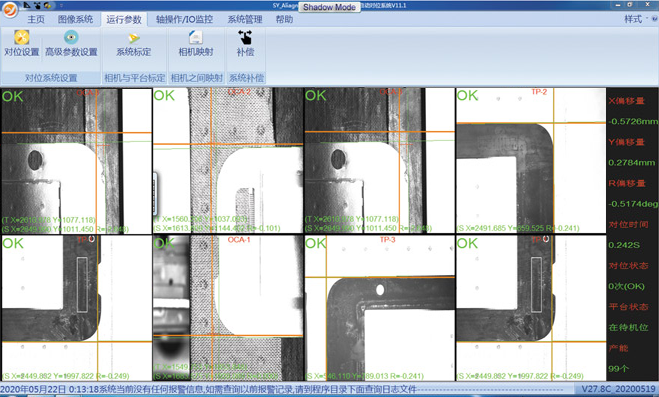Viewport: 659px width, 397px height.
Task: Select the TP-2 camera view
Action: point(531,160)
